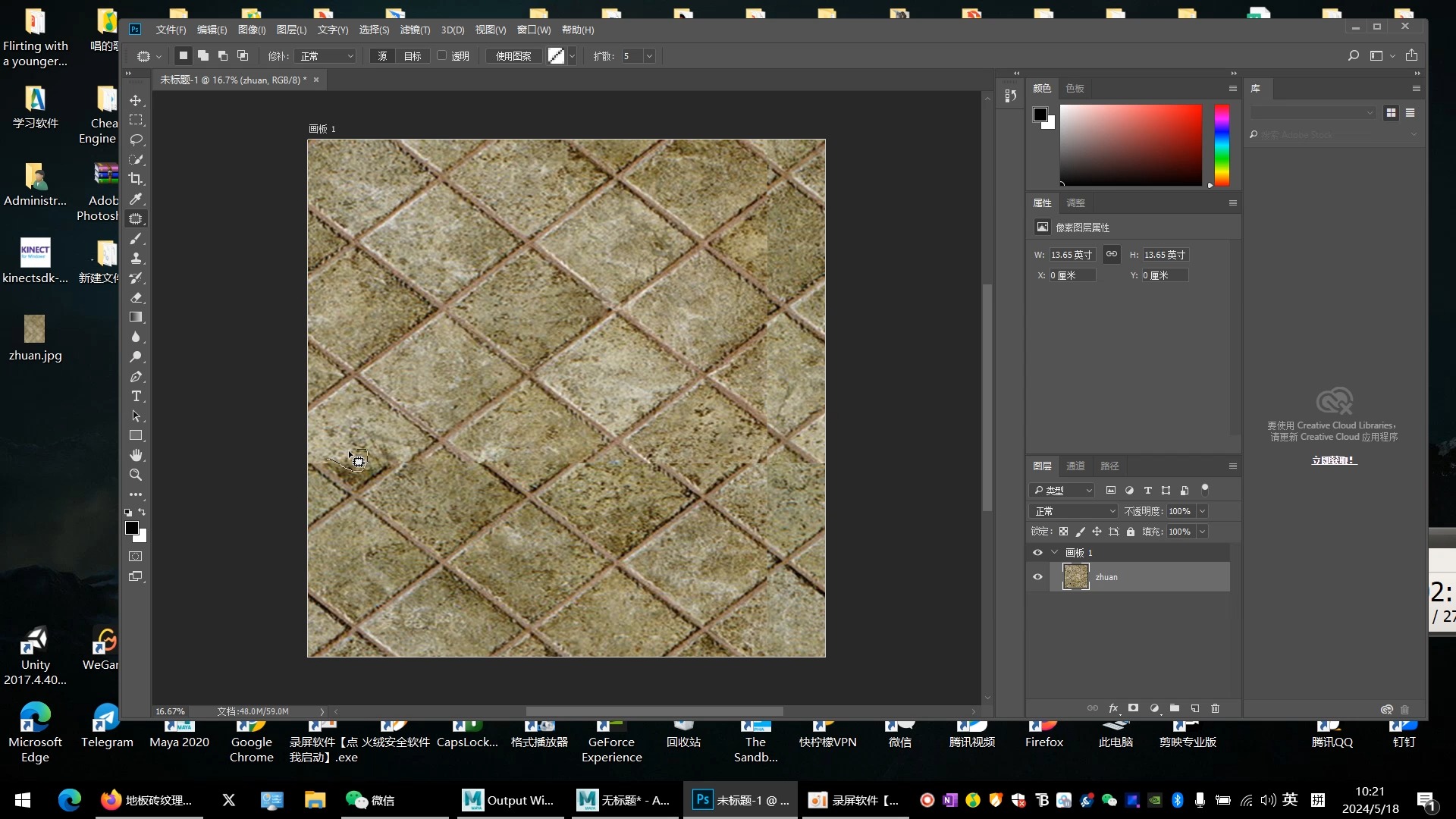Select the Dodge tool
The width and height of the screenshot is (1456, 819).
pyautogui.click(x=136, y=356)
